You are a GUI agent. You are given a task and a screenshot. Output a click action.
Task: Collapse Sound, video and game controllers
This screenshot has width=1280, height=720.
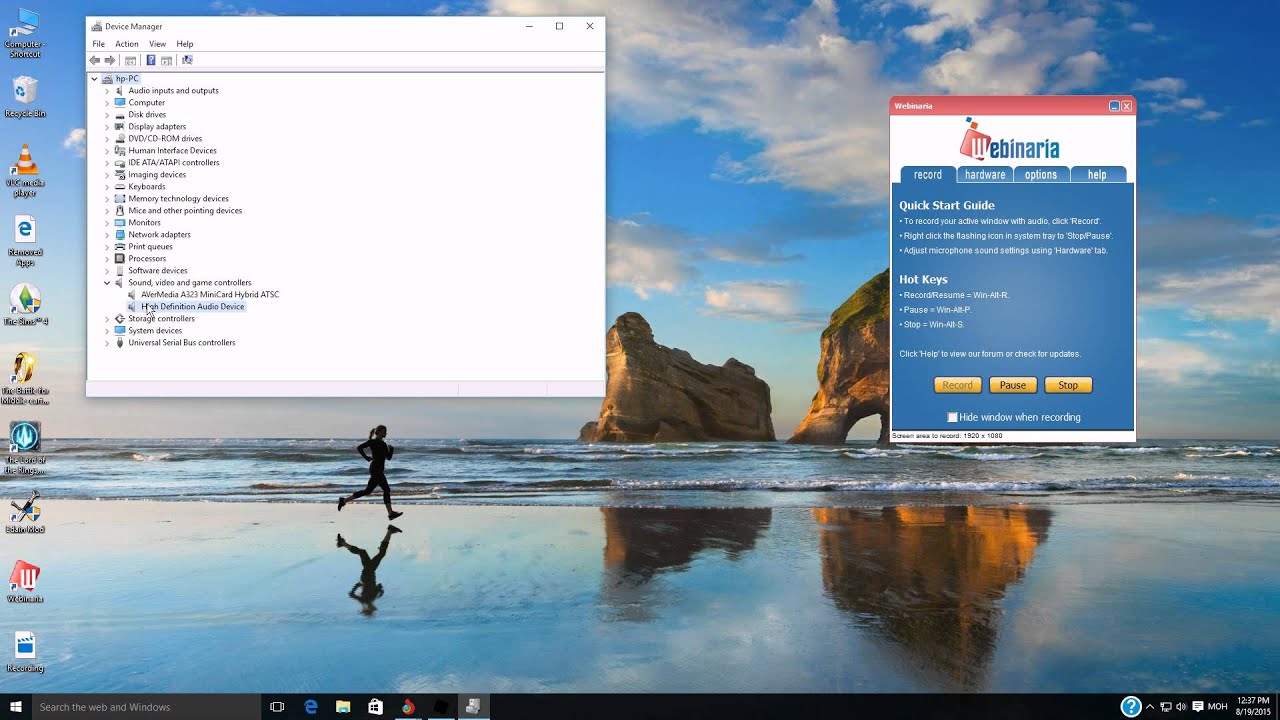click(107, 283)
